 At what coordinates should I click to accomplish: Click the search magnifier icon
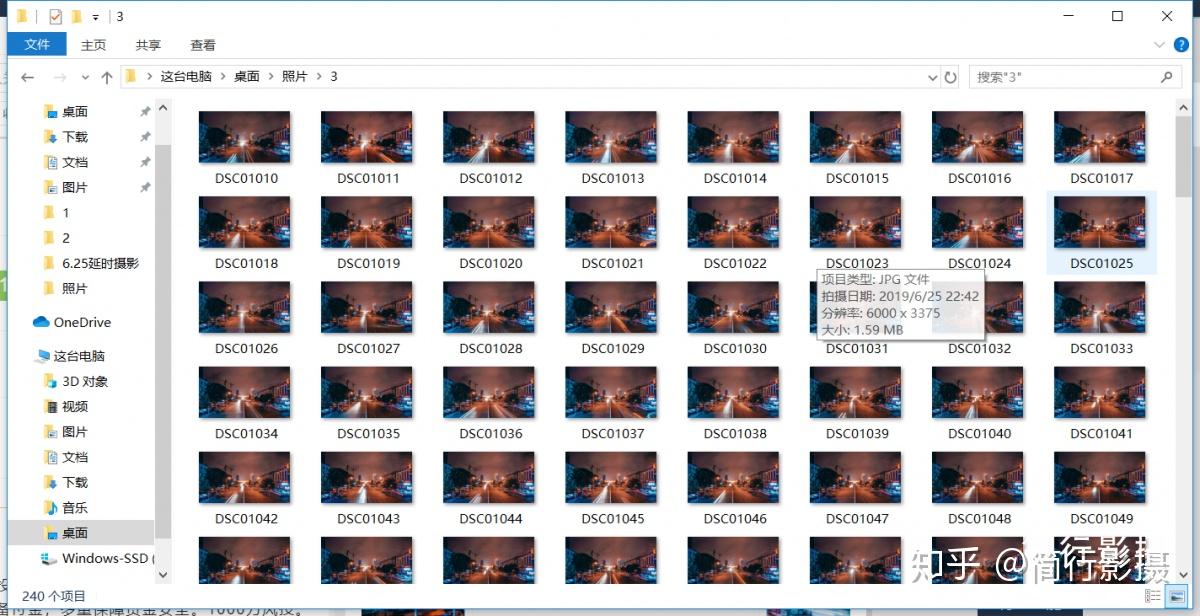(1167, 77)
